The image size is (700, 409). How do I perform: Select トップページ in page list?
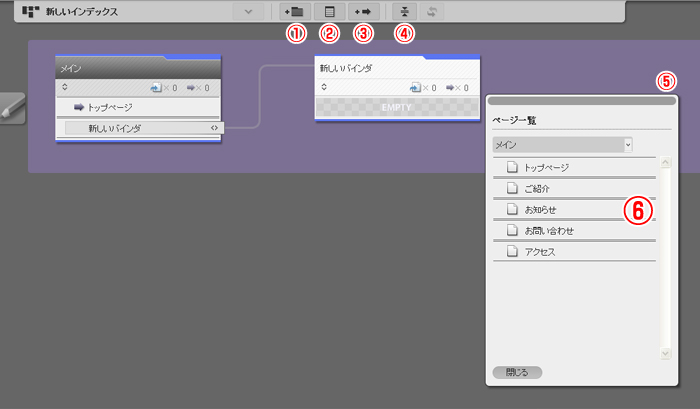click(x=575, y=167)
